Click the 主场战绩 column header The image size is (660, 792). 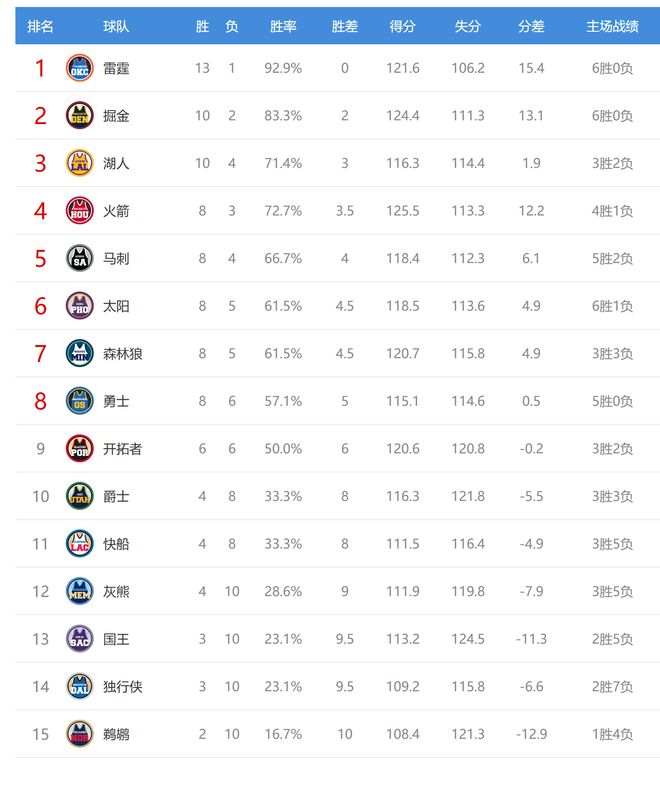pos(612,27)
